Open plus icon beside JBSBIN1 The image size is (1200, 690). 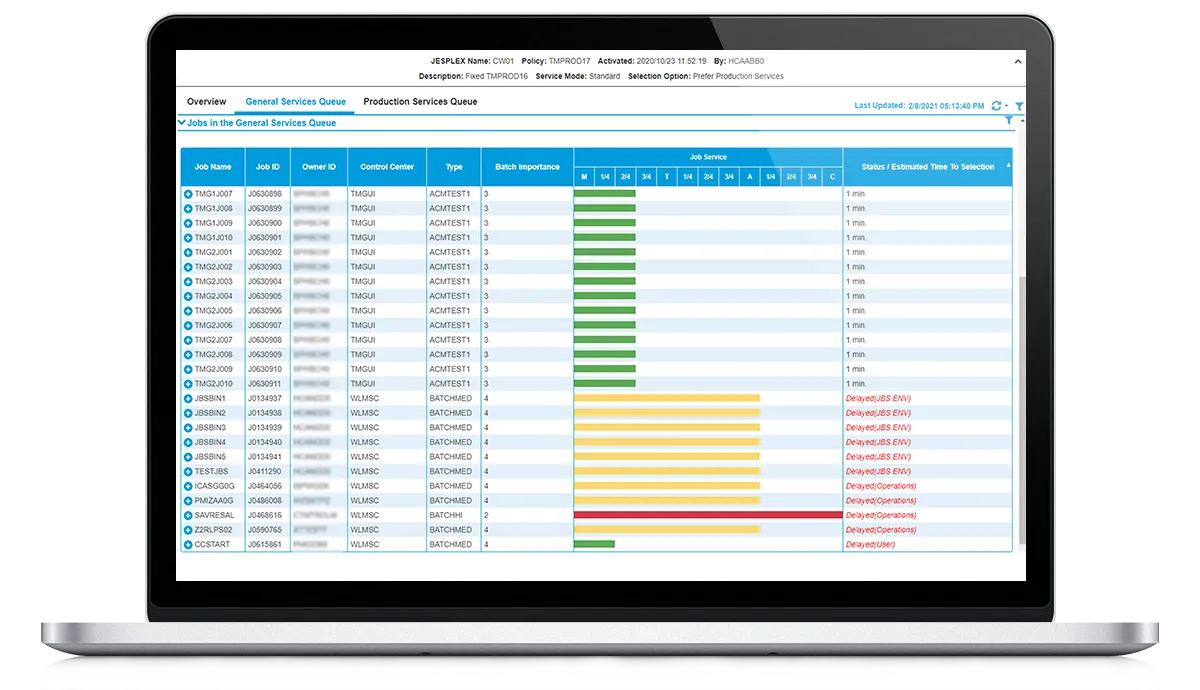click(x=188, y=398)
